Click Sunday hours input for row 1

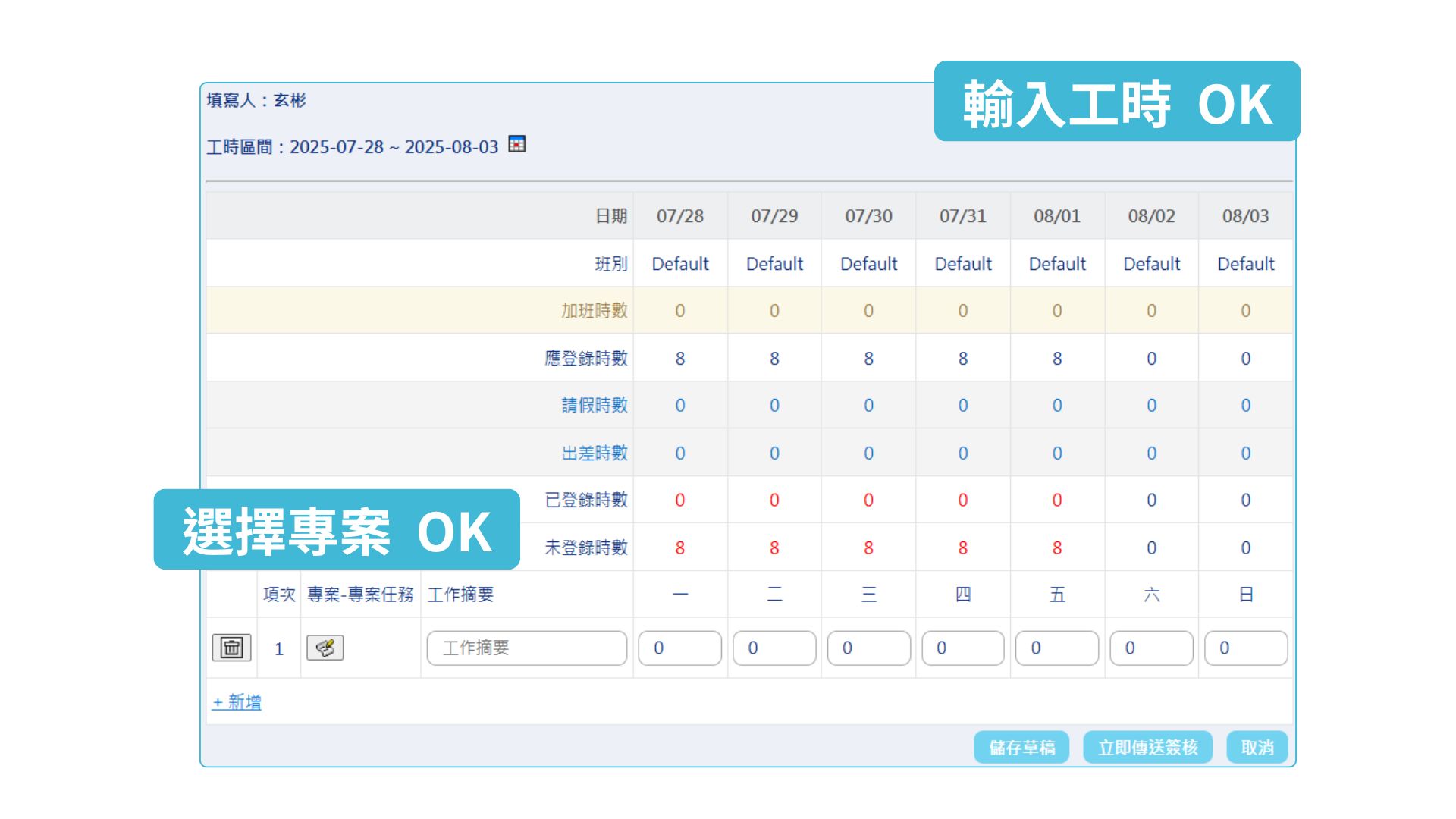1245,648
